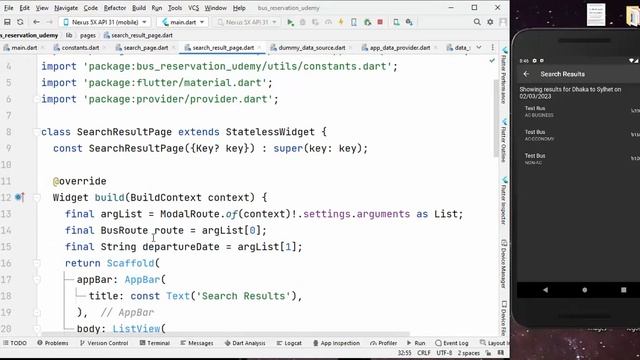Click the Attach debugger icon in toolbar
This screenshot has height=360, width=640.
click(367, 22)
